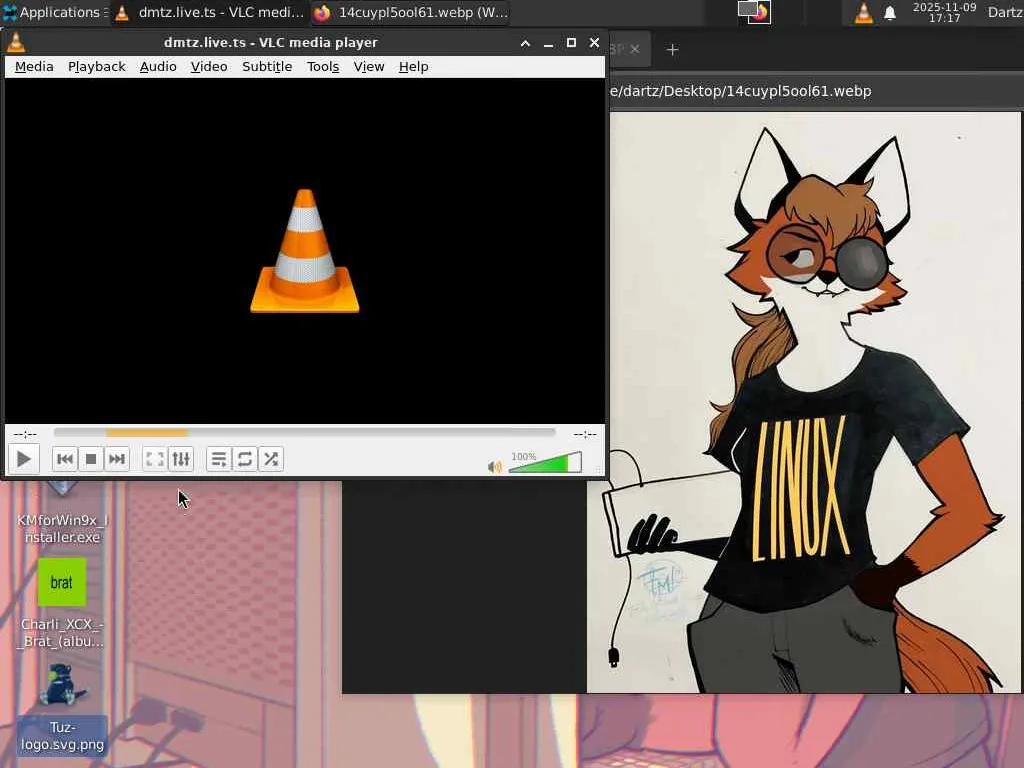Adjust the VLC volume slider
The width and height of the screenshot is (1024, 768).
[545, 462]
